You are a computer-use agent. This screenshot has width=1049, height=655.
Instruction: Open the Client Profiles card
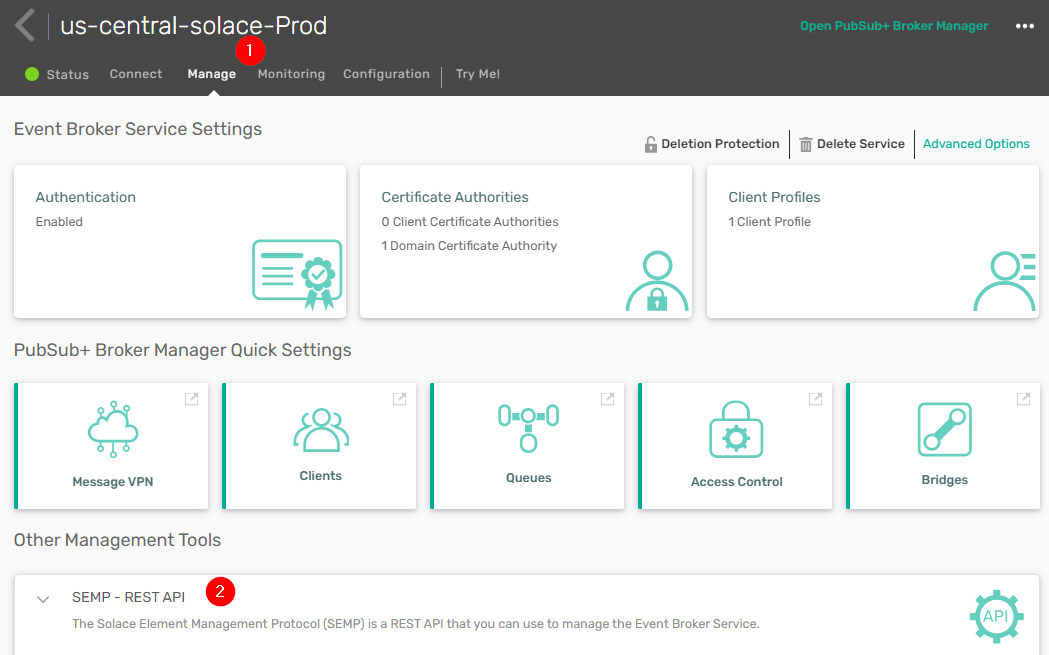pyautogui.click(x=872, y=241)
